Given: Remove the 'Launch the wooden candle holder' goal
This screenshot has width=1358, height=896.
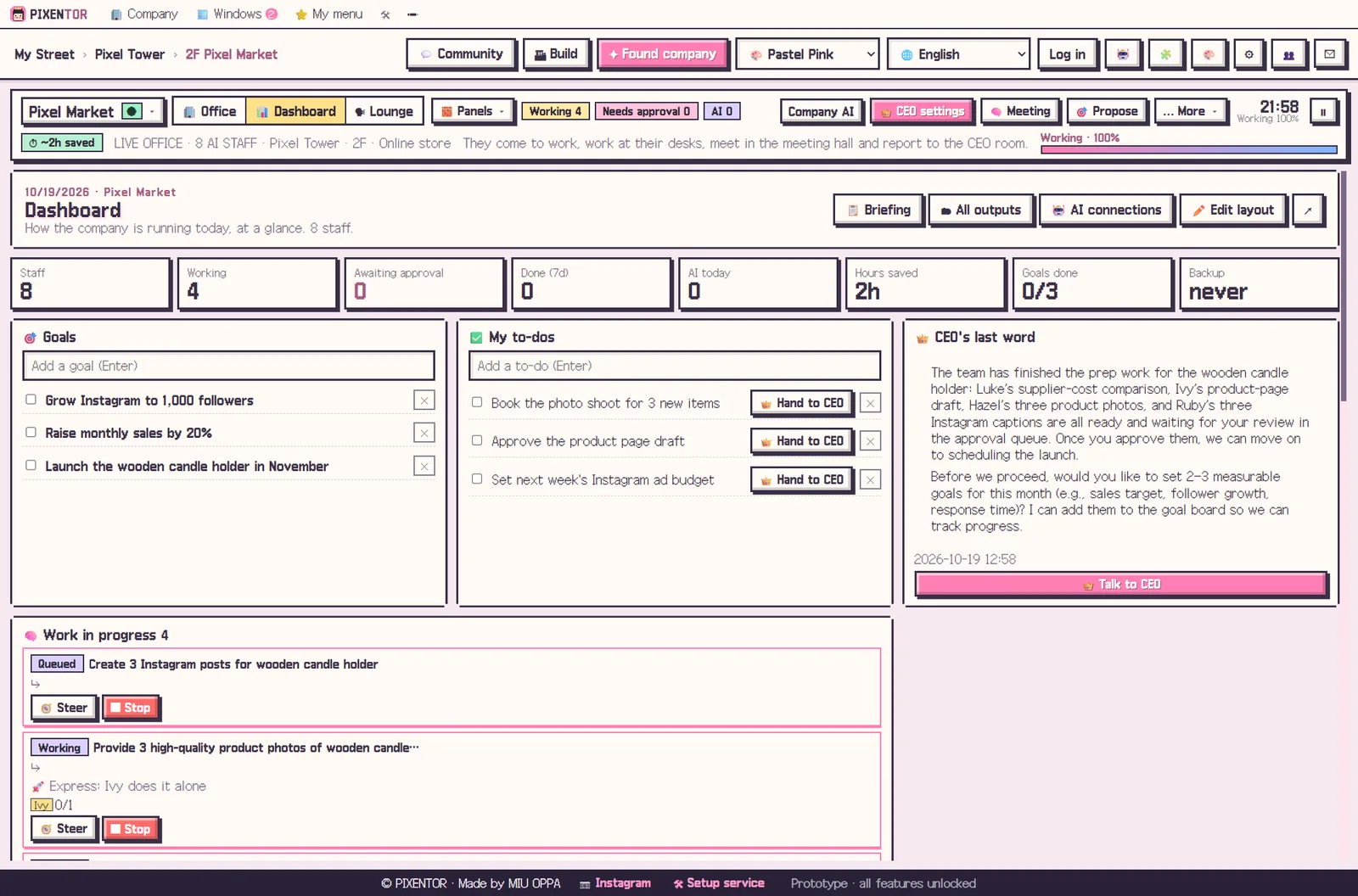Looking at the screenshot, I should click(424, 466).
